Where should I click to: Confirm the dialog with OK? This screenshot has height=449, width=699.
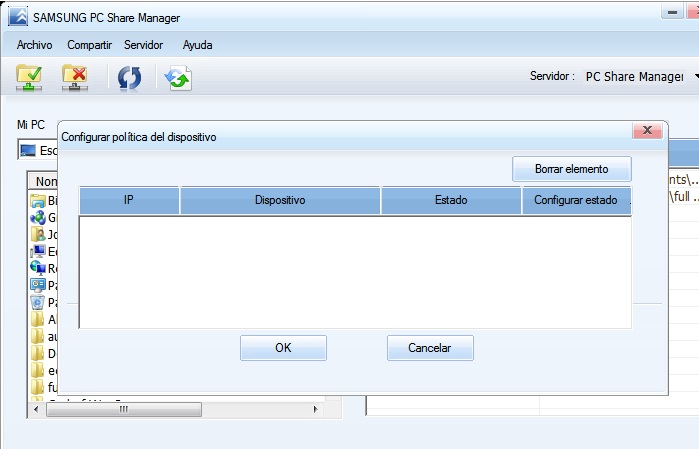coord(283,348)
